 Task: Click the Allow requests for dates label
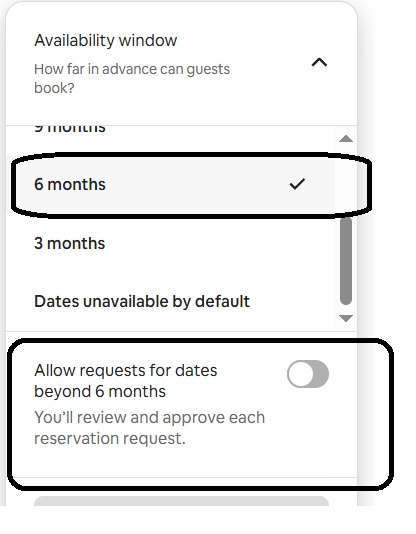(126, 381)
